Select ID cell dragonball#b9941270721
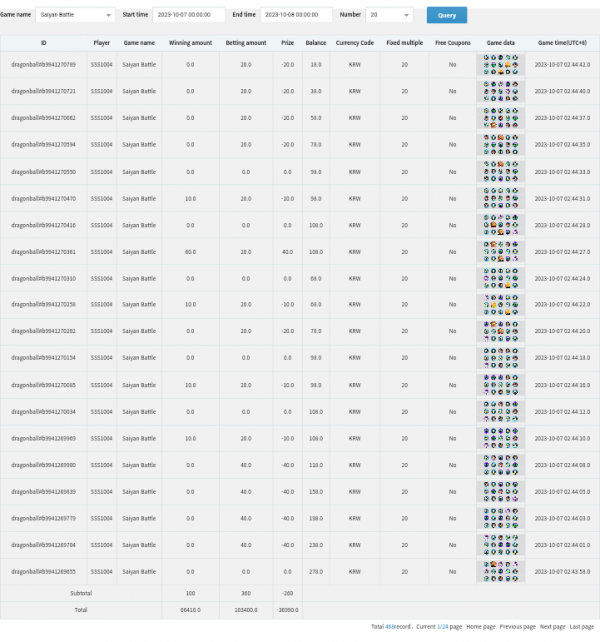 [43, 91]
